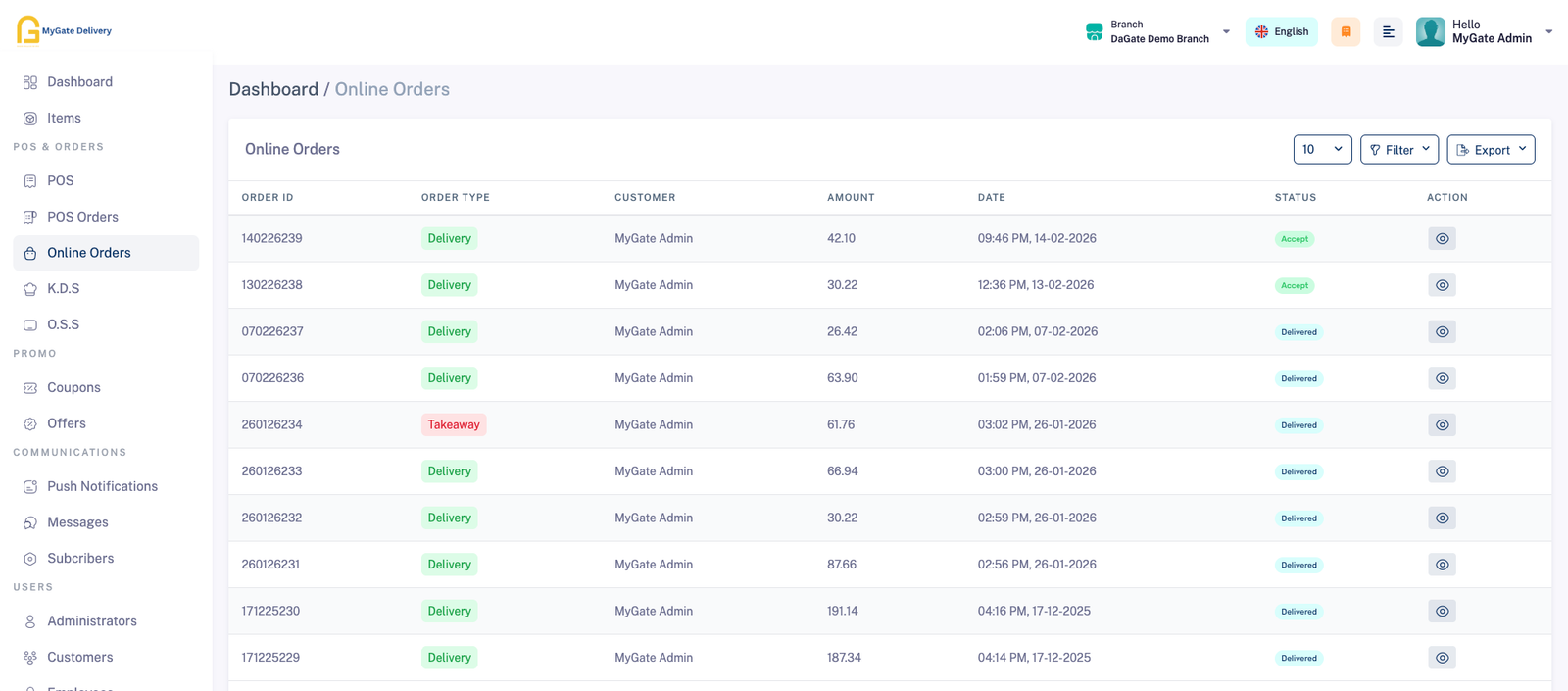This screenshot has width=1568, height=691.
Task: Open the Export dropdown
Action: point(1490,150)
